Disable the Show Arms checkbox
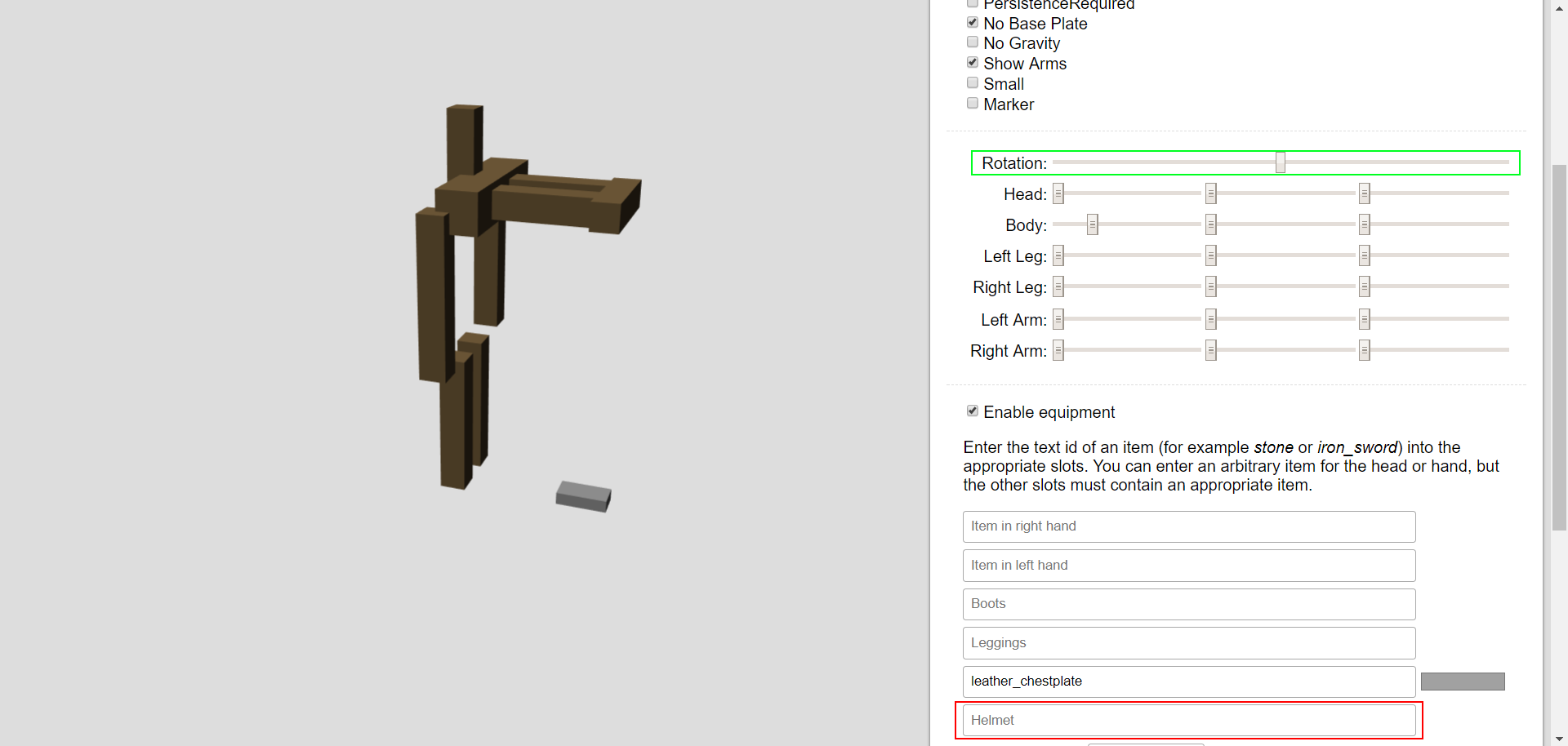1568x746 pixels. [972, 62]
